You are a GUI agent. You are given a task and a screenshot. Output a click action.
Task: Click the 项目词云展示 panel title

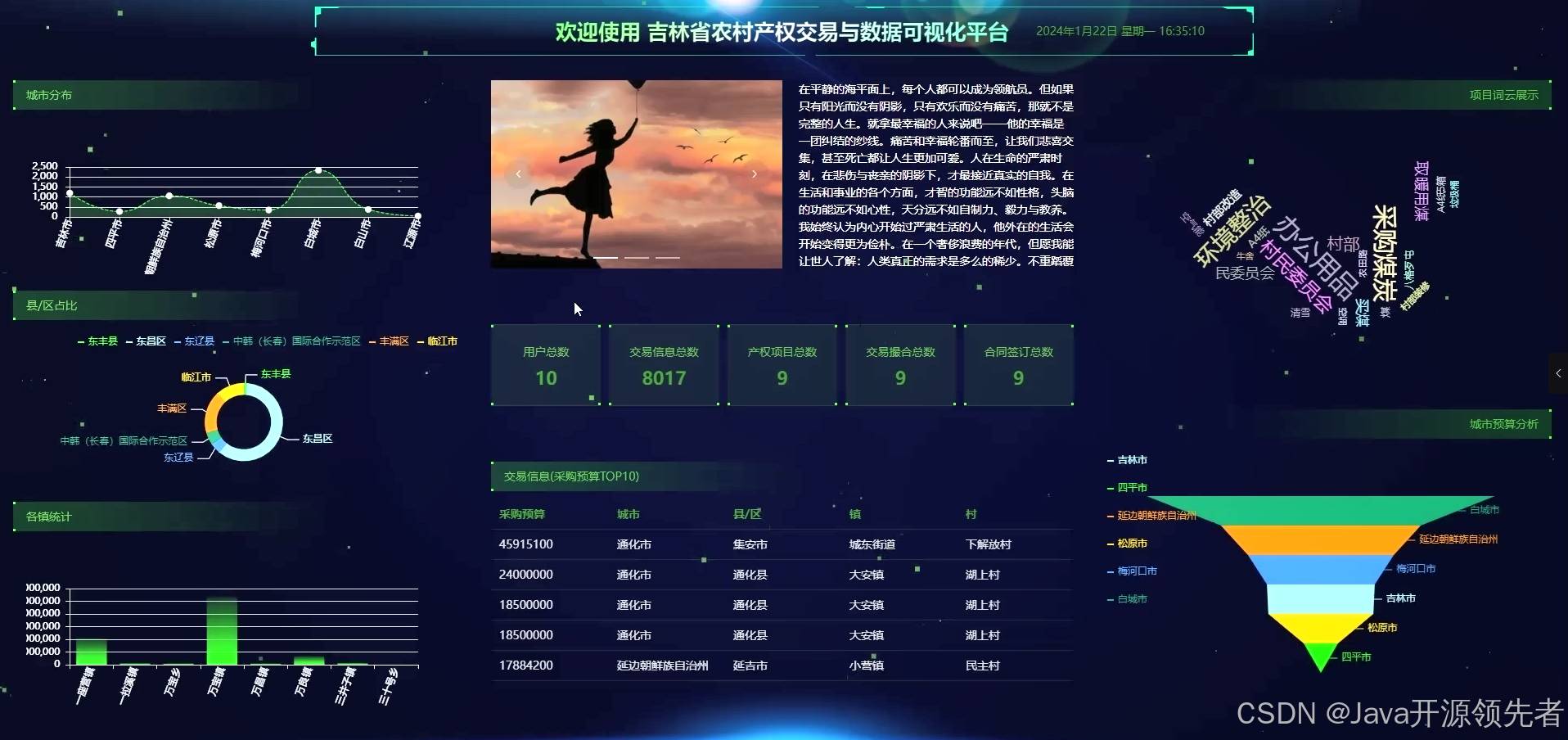tap(1503, 95)
